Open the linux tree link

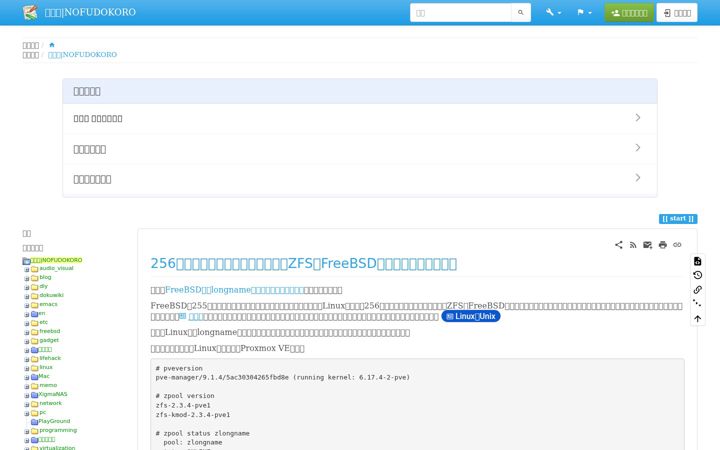click(46, 367)
